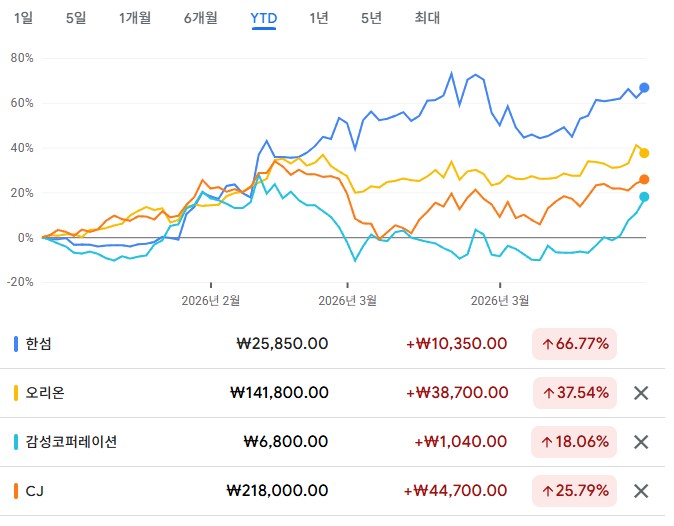
Task: Click the teal endpoint dot on the chart
Action: (644, 197)
